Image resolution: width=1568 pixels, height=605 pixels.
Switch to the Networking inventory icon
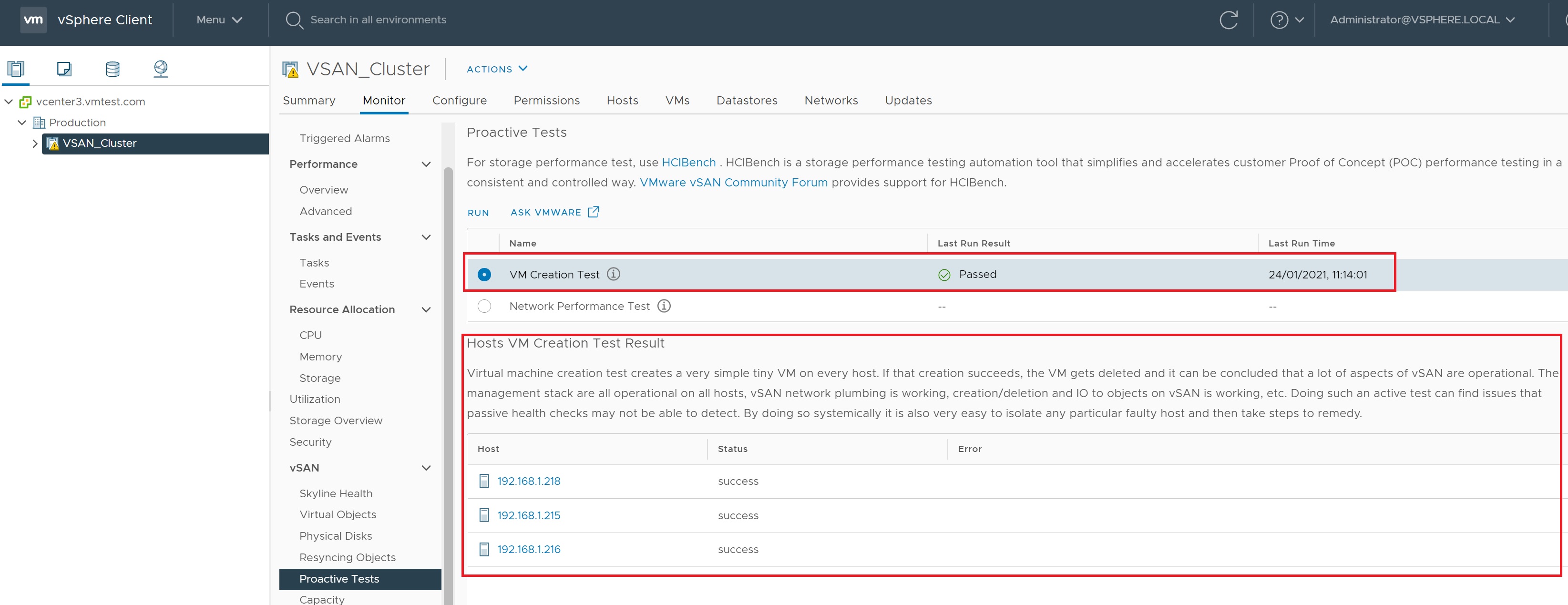tap(161, 69)
